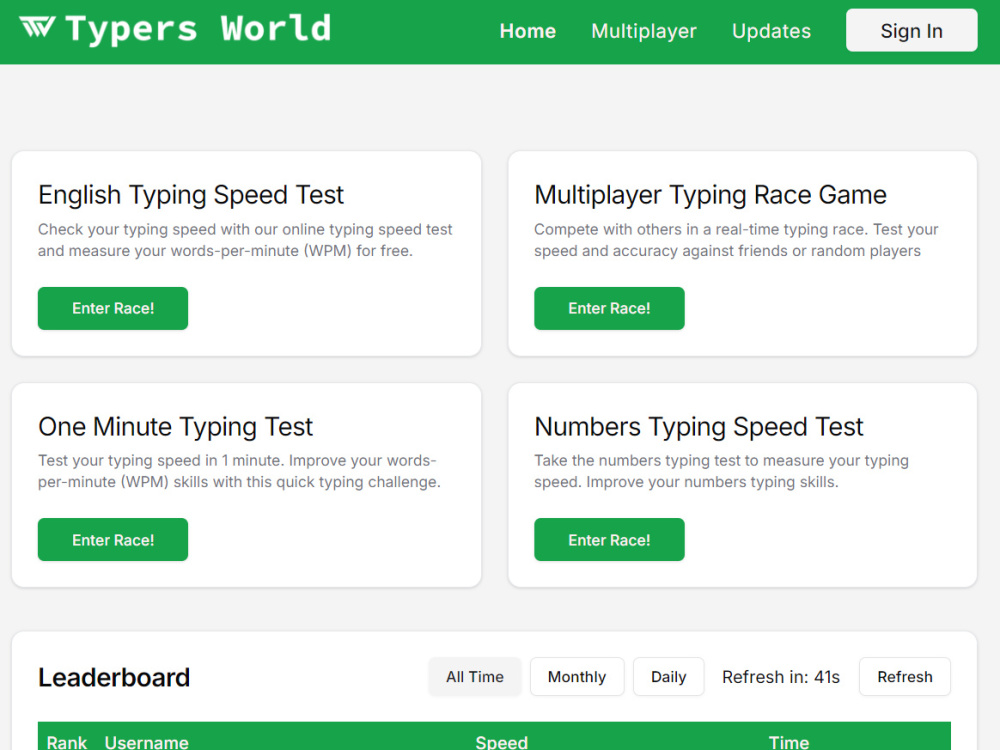Click the Numbers Typing Speed Test heading
Image resolution: width=1000 pixels, height=750 pixels.
[699, 427]
